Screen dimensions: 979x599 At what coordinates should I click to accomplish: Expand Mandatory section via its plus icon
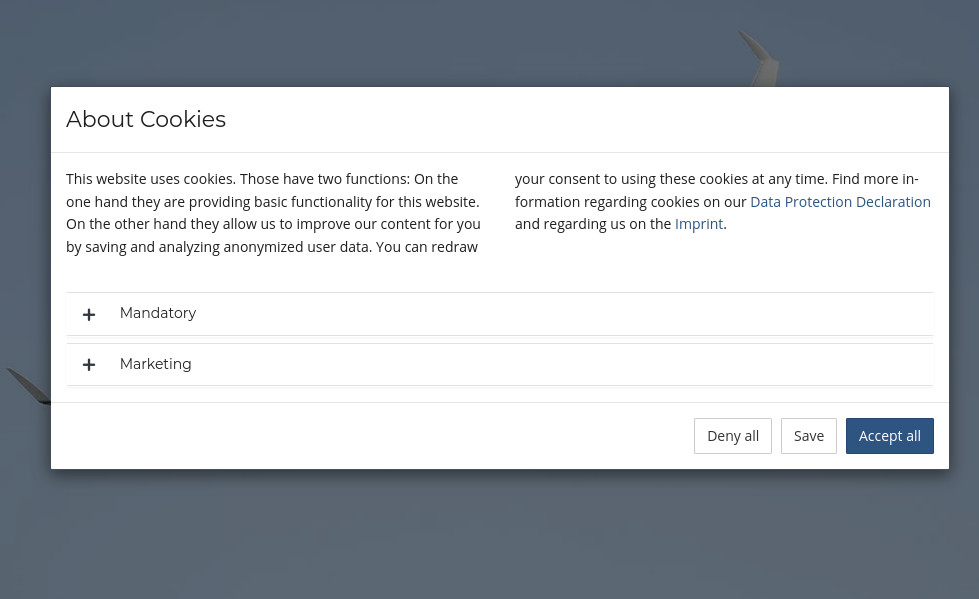[89, 314]
